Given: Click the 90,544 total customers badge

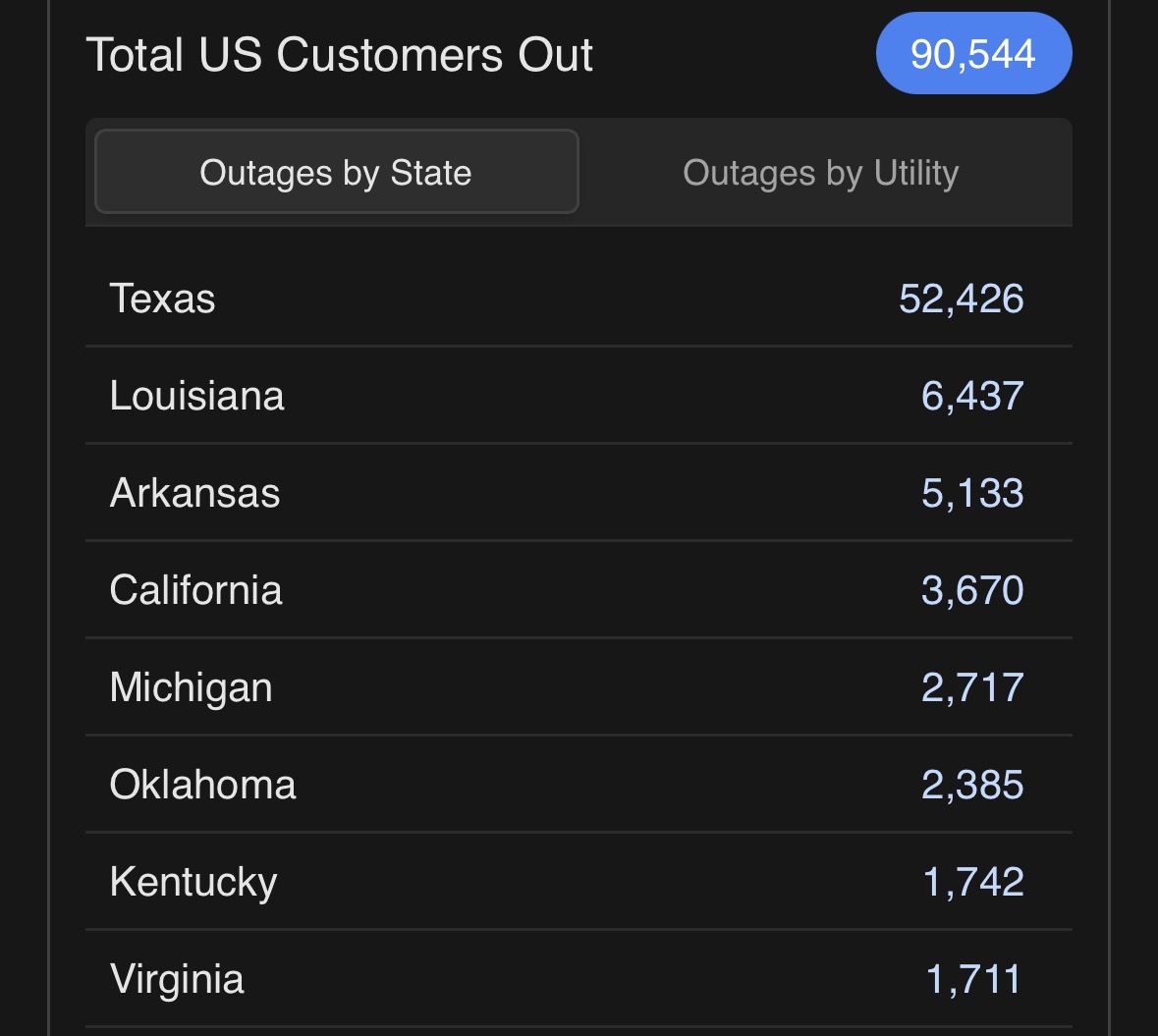Looking at the screenshot, I should [972, 54].
